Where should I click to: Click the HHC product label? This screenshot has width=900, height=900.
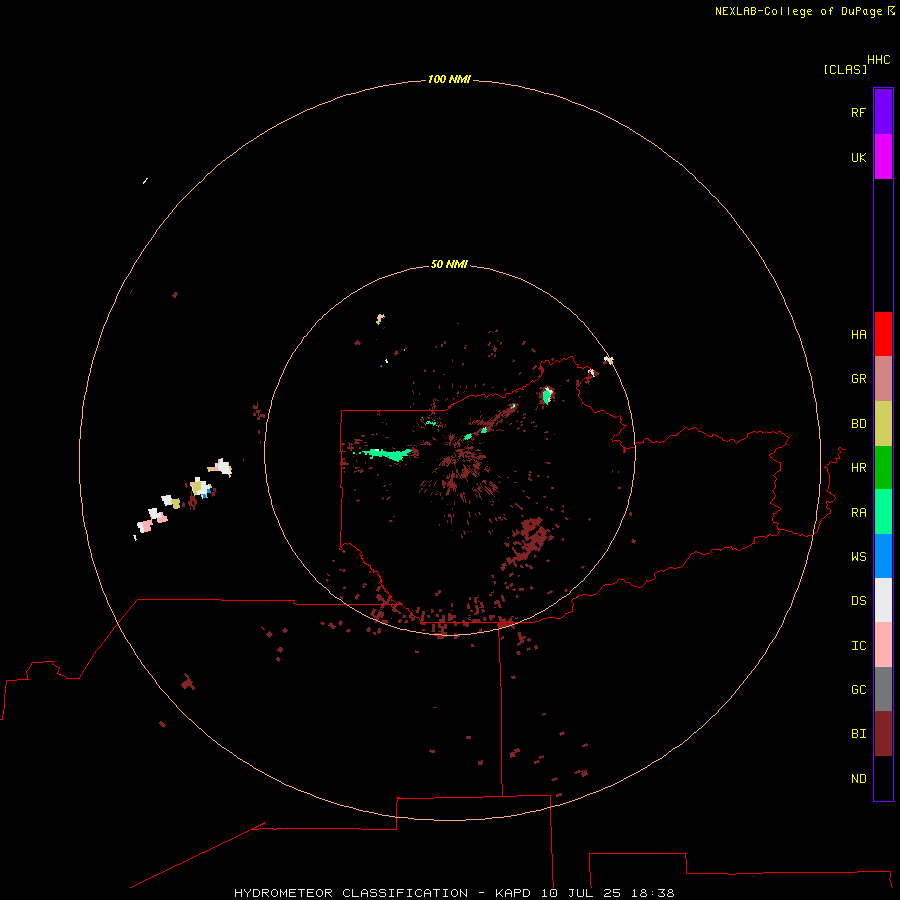[878, 60]
